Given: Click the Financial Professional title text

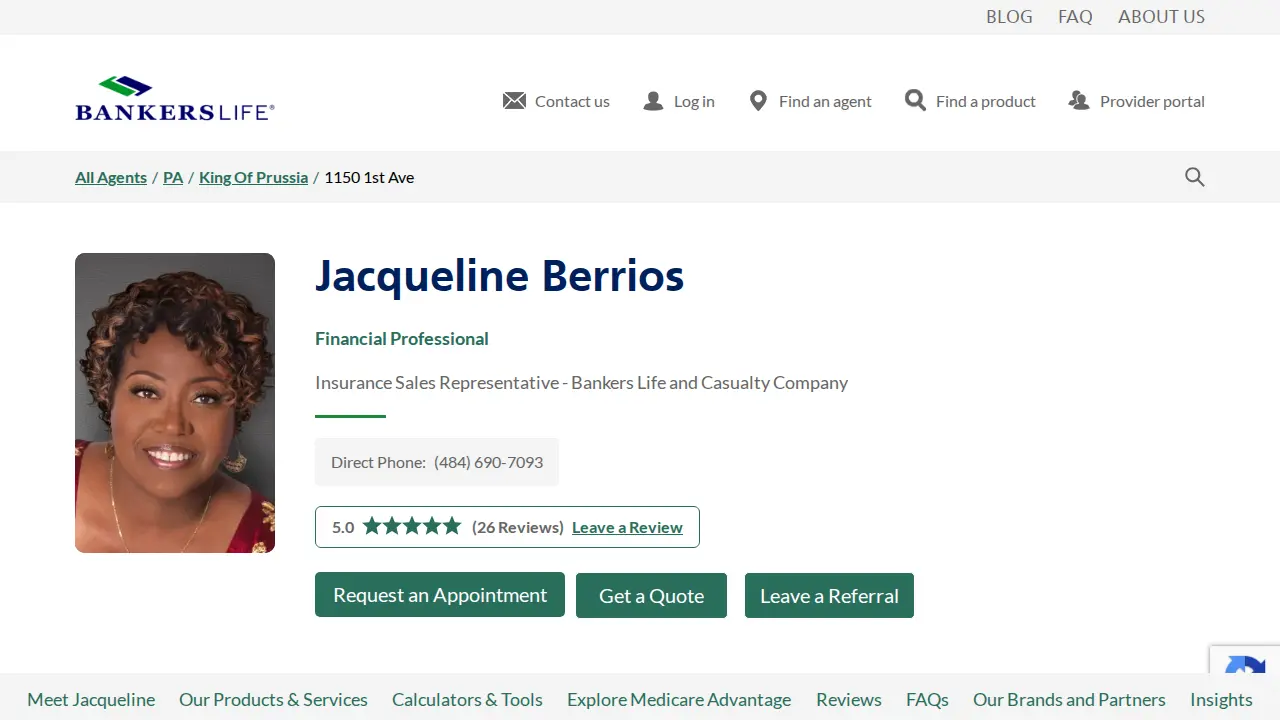Looking at the screenshot, I should pyautogui.click(x=402, y=338).
